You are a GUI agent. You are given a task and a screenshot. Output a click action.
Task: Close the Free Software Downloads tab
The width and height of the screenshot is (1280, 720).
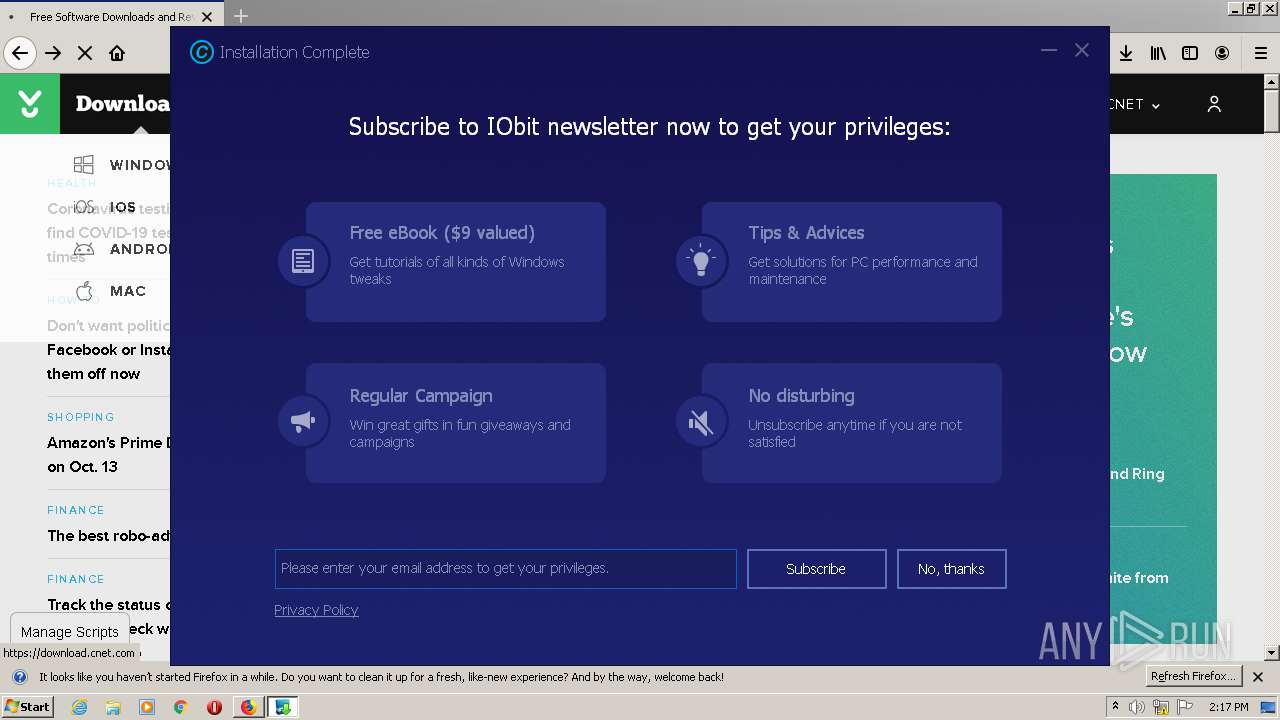[207, 16]
